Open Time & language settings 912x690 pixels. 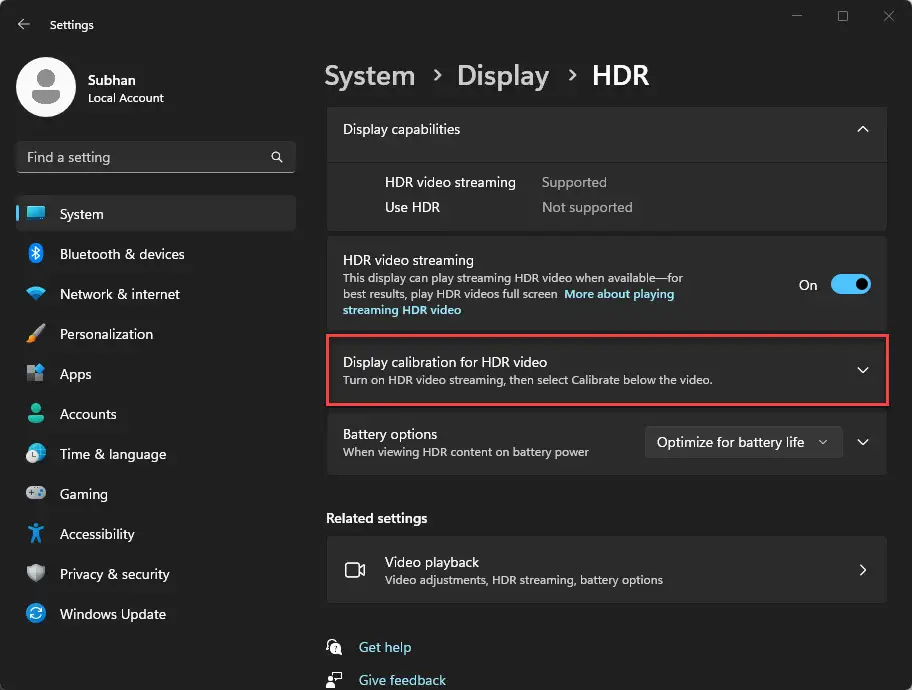pos(37,454)
